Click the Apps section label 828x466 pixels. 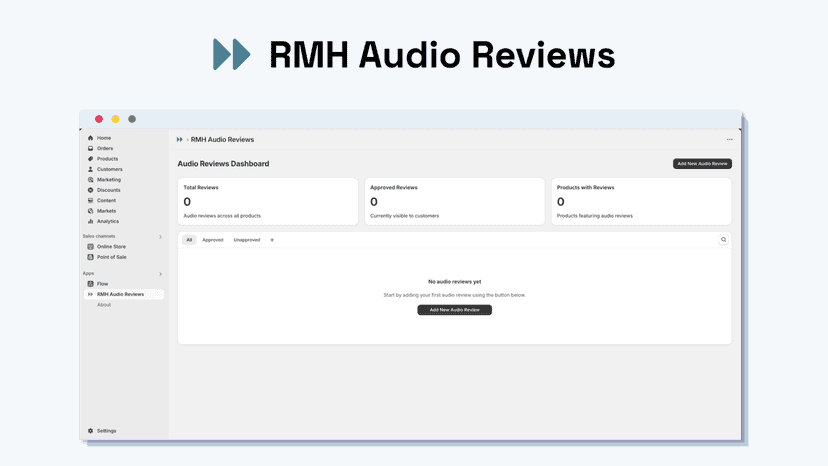click(88, 273)
